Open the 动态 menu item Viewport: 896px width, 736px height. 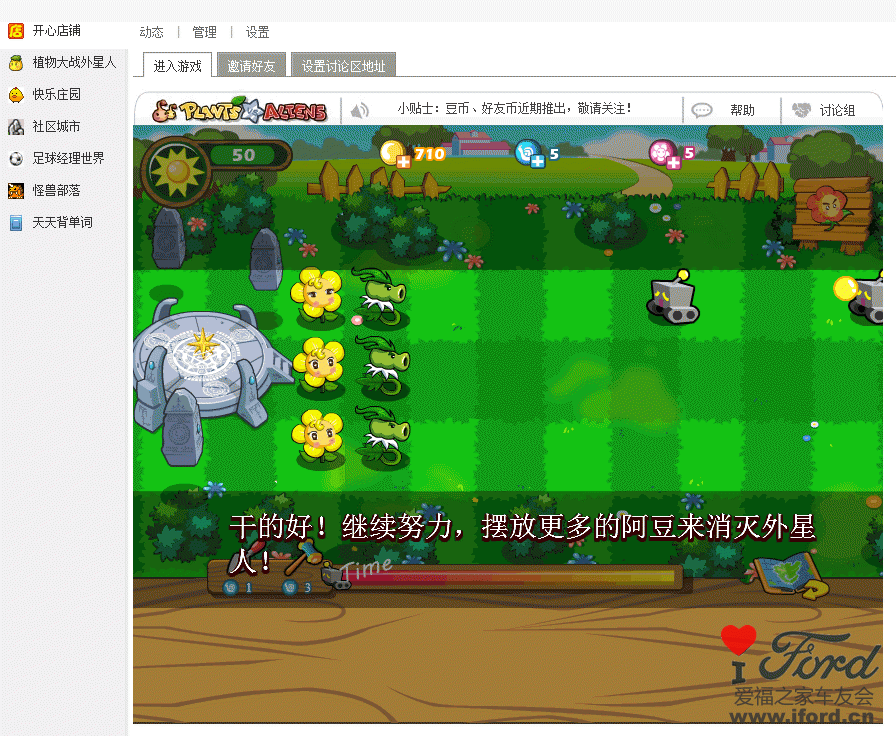151,33
